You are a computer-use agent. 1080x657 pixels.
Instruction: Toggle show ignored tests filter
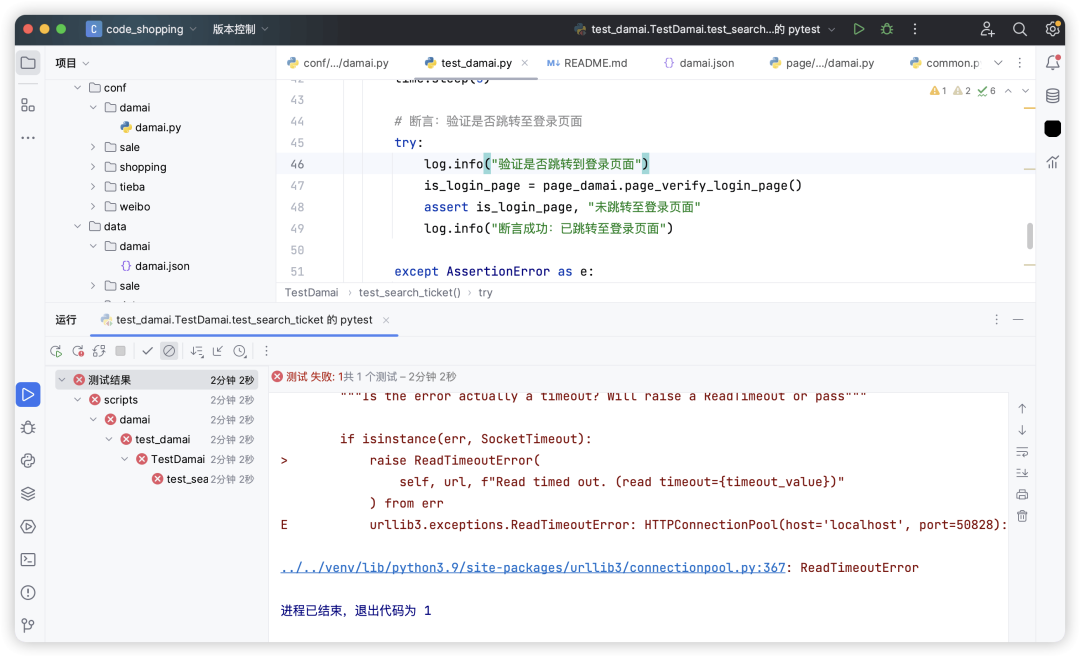pyautogui.click(x=169, y=351)
